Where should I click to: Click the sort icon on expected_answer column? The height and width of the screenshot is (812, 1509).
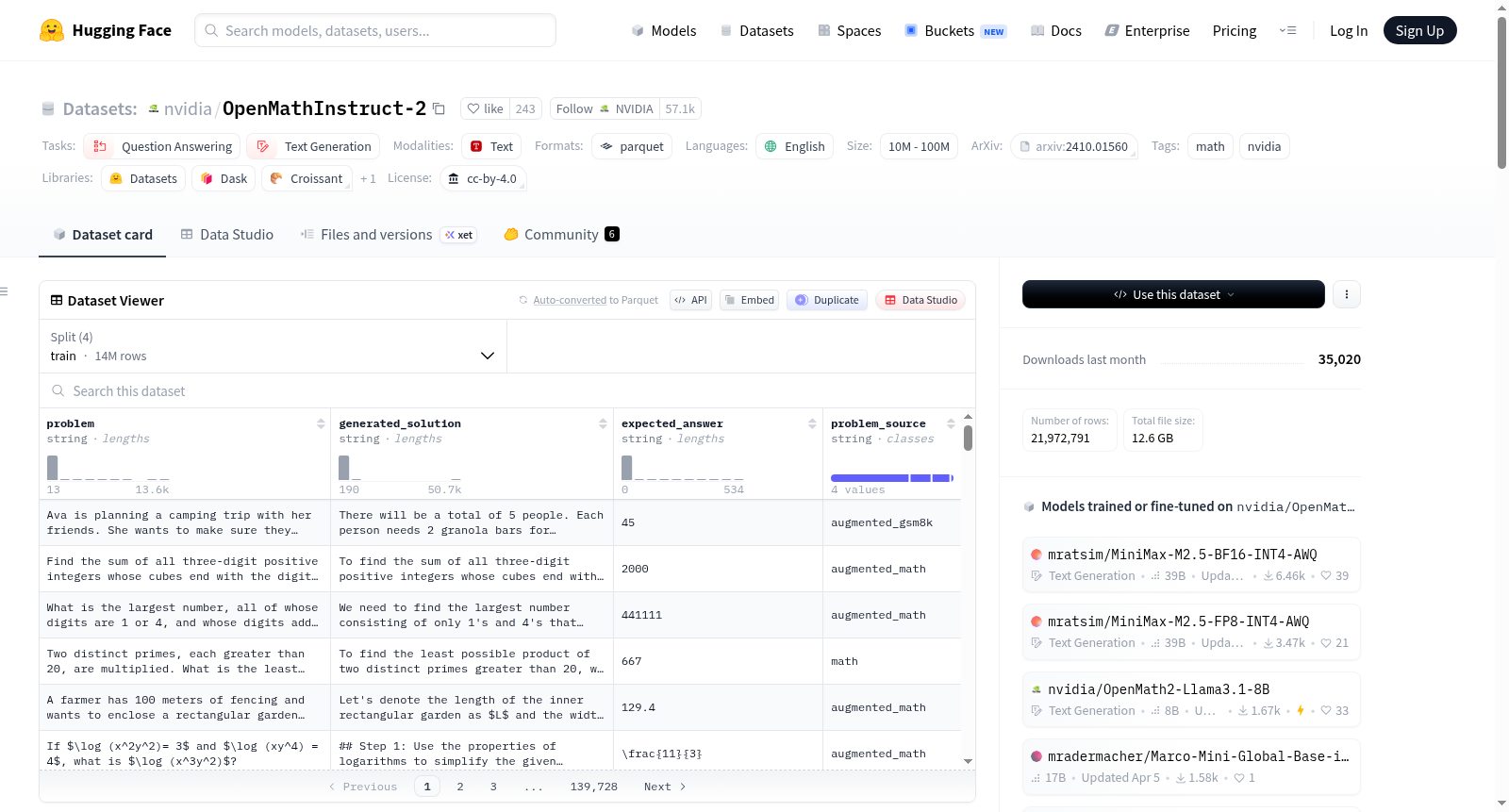pos(812,423)
